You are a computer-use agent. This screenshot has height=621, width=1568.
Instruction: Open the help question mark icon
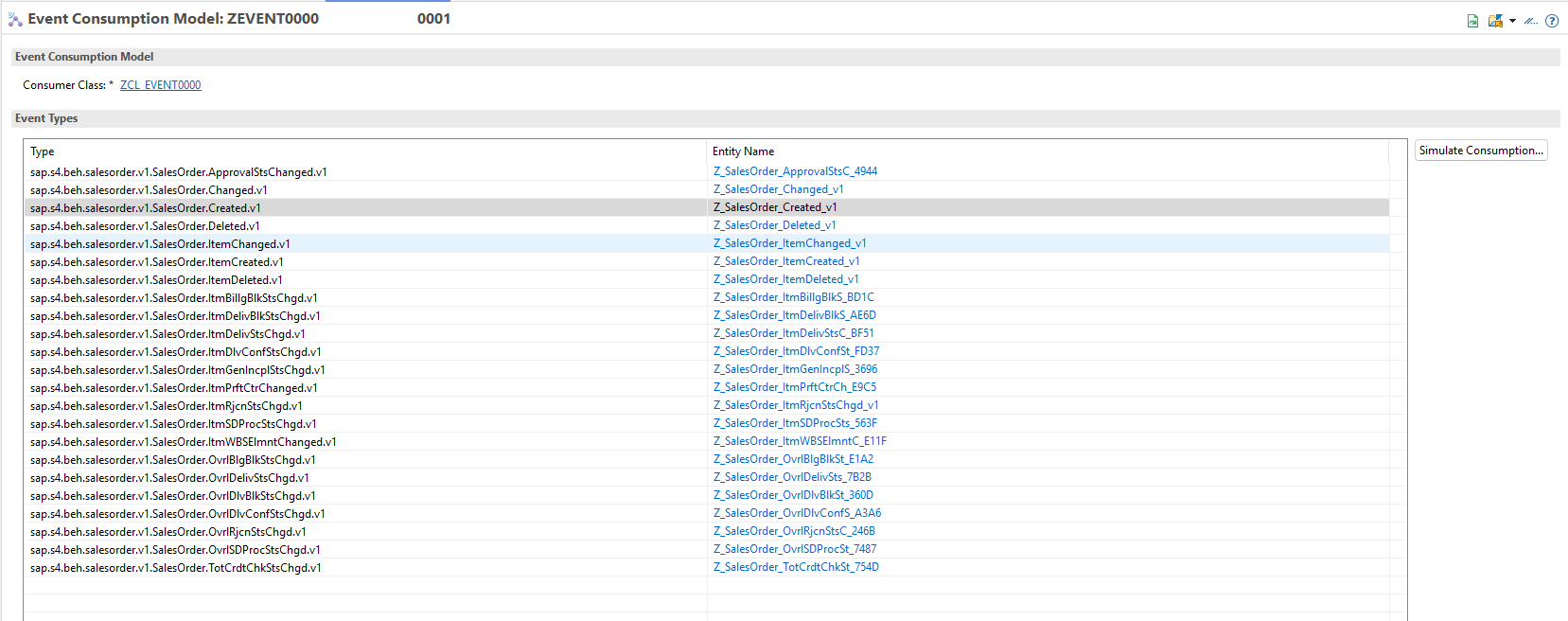[1552, 21]
